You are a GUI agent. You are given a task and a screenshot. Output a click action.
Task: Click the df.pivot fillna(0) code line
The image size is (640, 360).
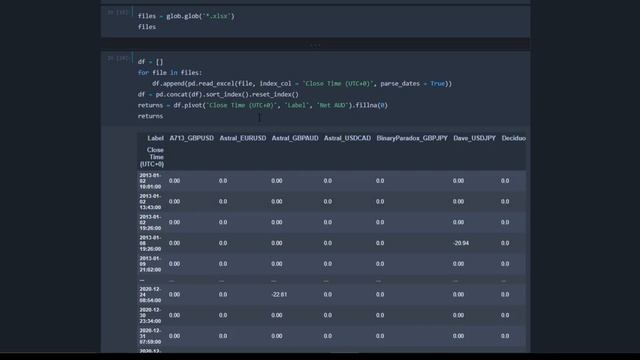pyautogui.click(x=262, y=105)
